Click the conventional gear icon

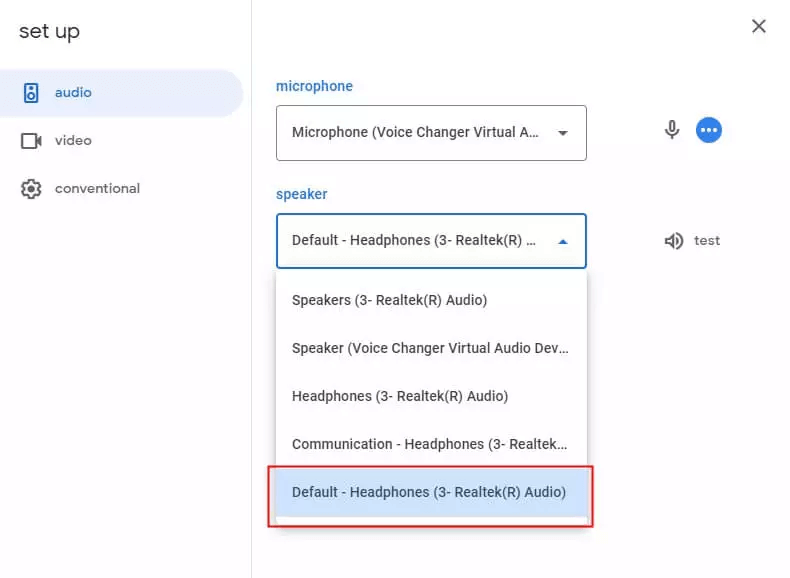coord(31,189)
